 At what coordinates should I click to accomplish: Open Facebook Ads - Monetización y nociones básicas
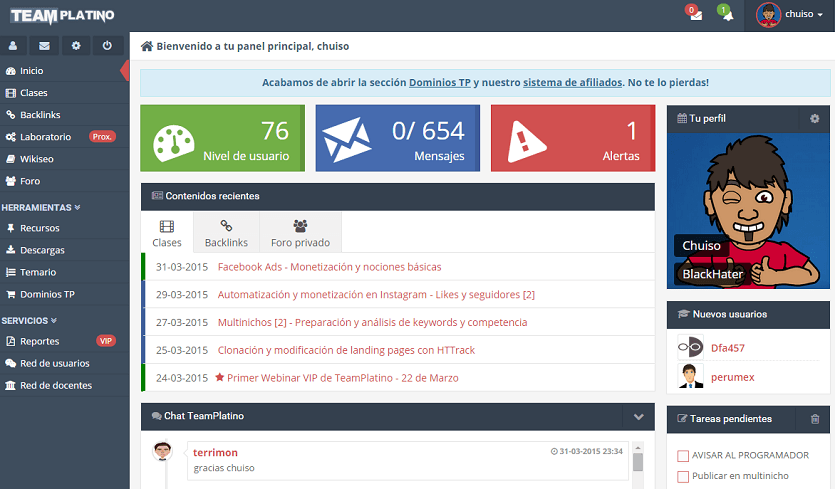point(330,267)
